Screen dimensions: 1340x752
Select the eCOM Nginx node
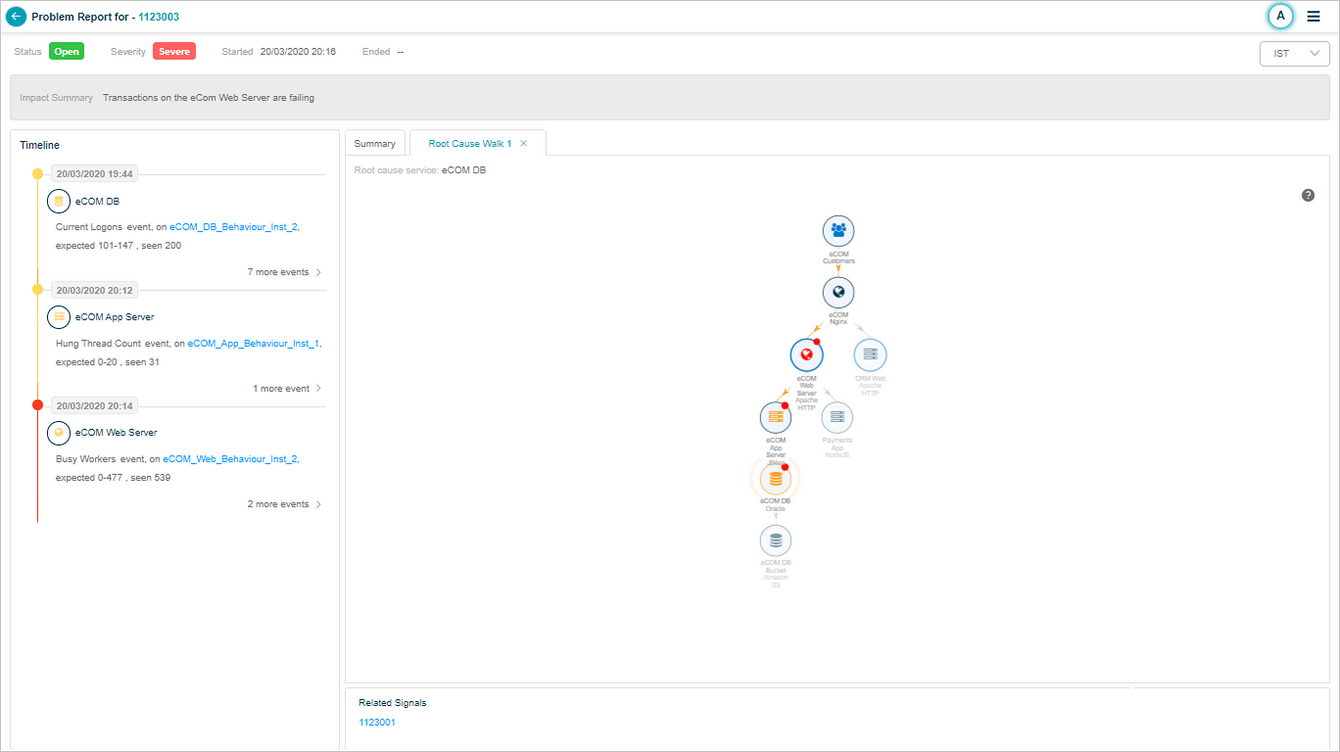[838, 293]
